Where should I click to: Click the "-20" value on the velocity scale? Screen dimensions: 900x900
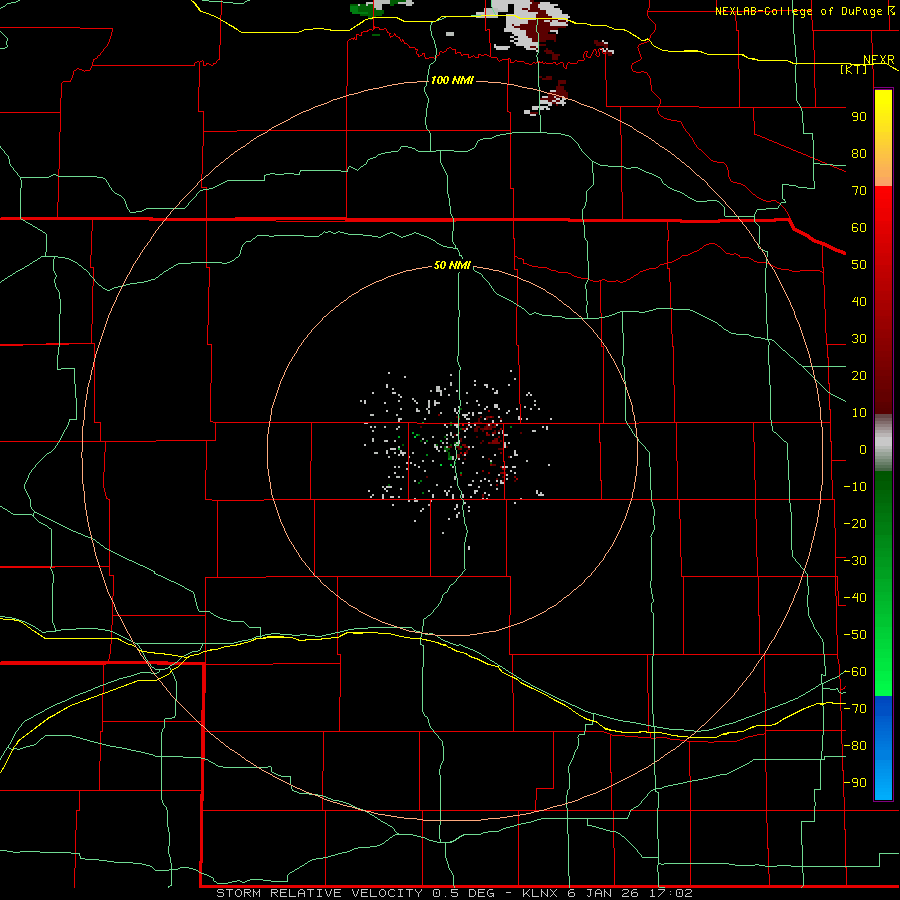click(x=855, y=523)
